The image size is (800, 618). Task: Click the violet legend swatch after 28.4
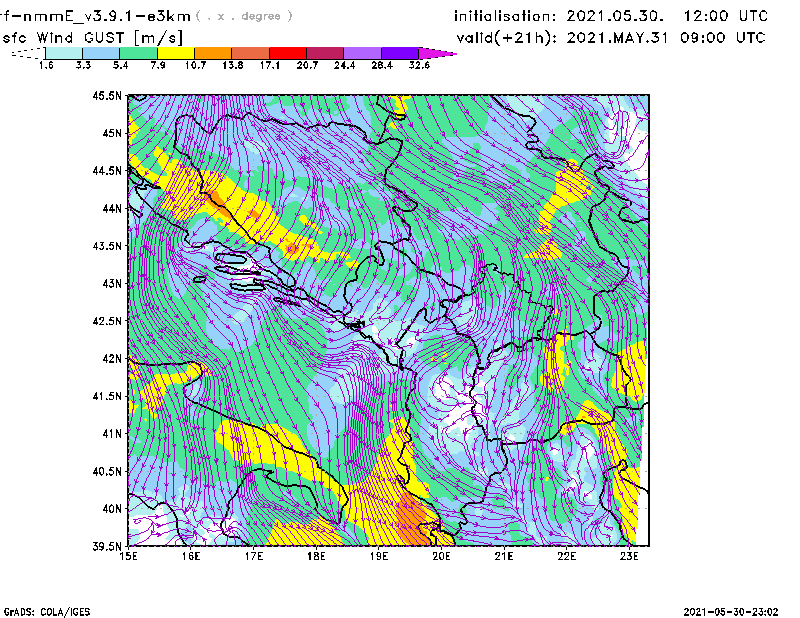coord(400,53)
